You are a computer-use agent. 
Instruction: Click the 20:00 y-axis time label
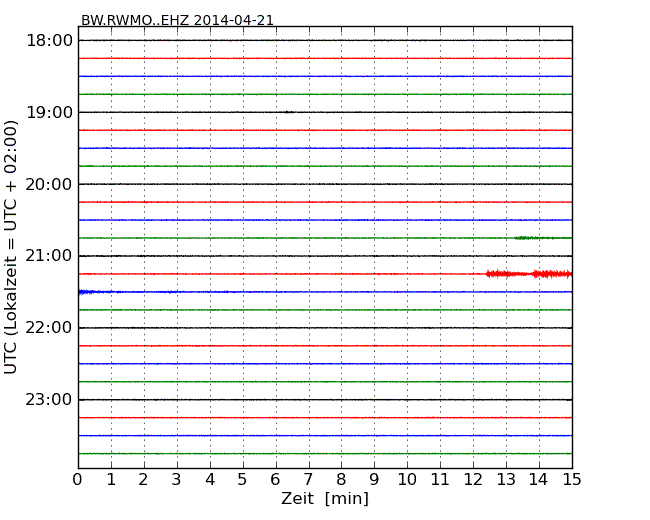[49, 184]
